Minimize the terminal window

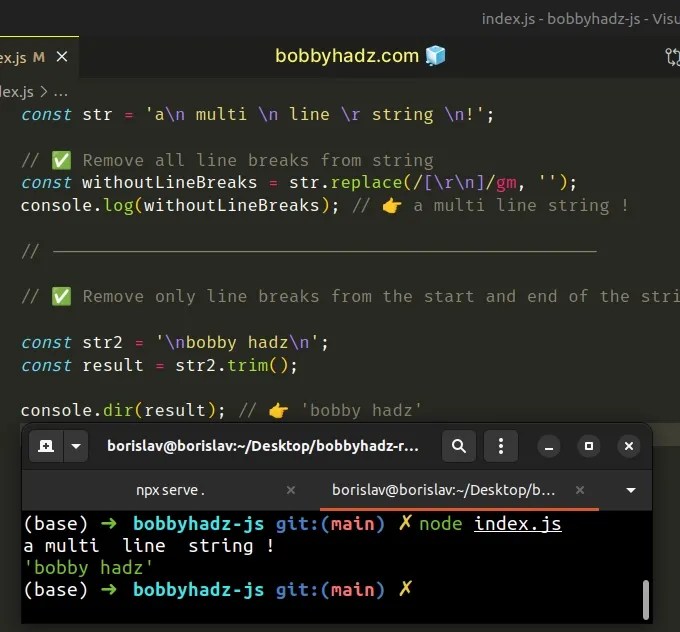pos(549,446)
